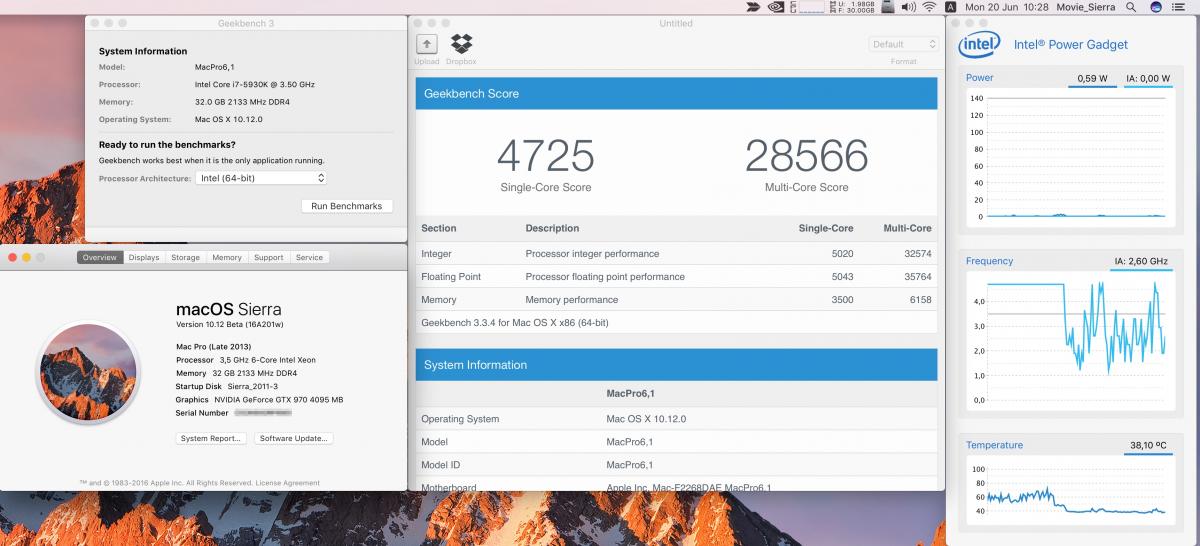Select the Overview tab

click(x=100, y=257)
